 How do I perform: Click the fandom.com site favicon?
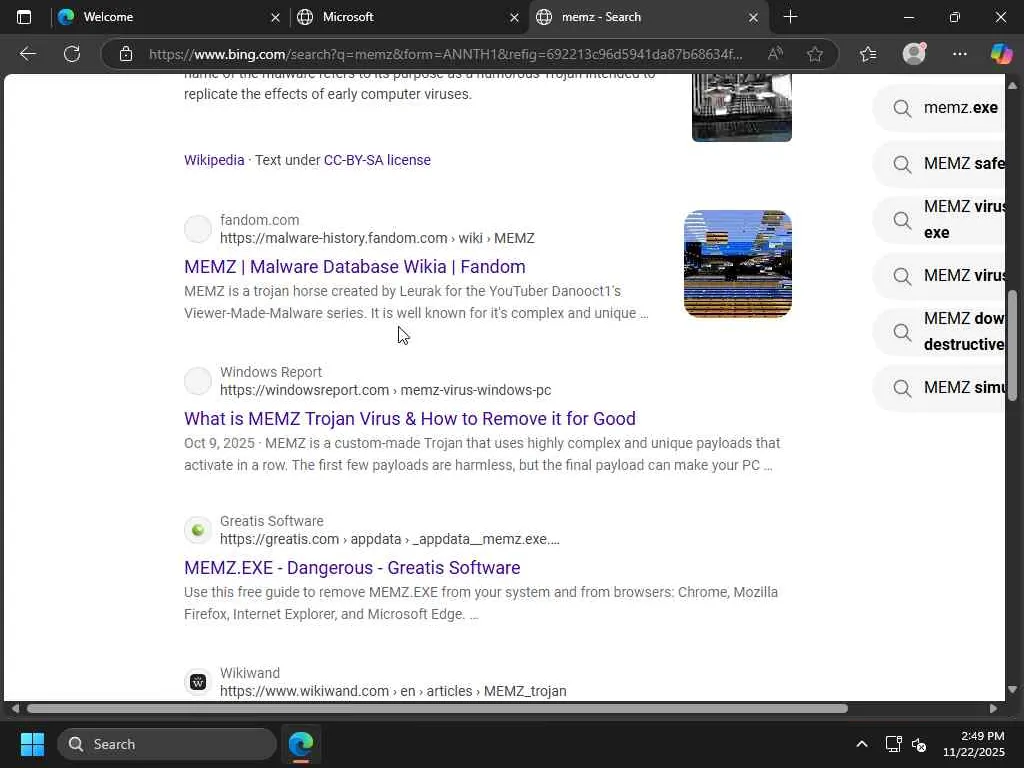198,229
